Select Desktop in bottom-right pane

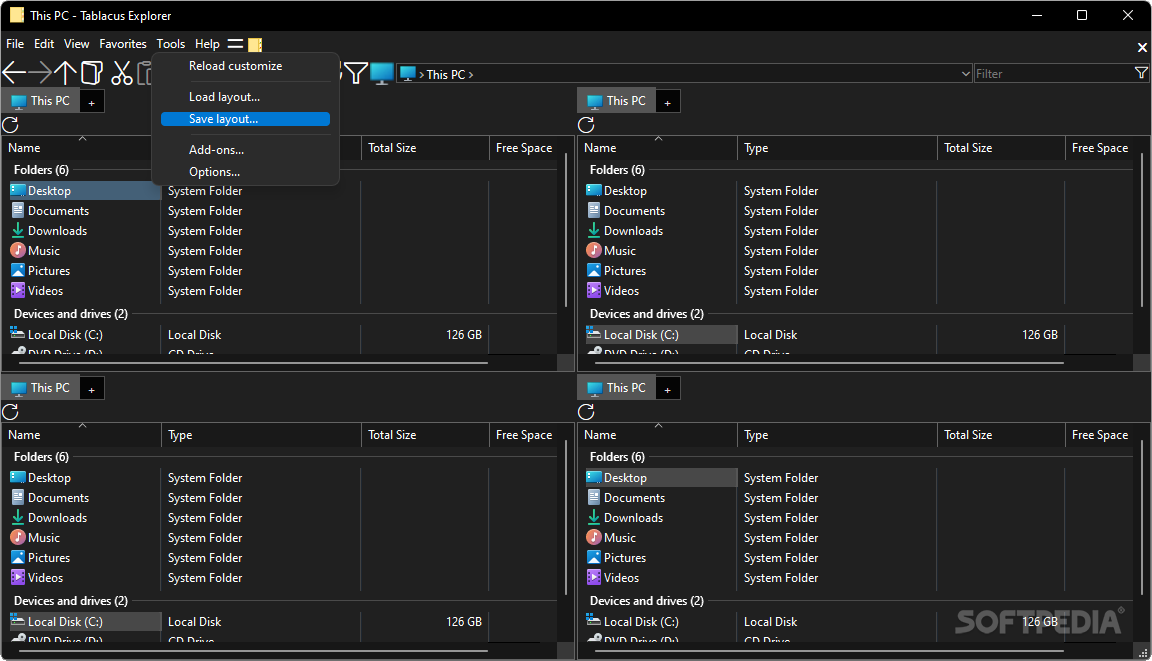[661, 477]
